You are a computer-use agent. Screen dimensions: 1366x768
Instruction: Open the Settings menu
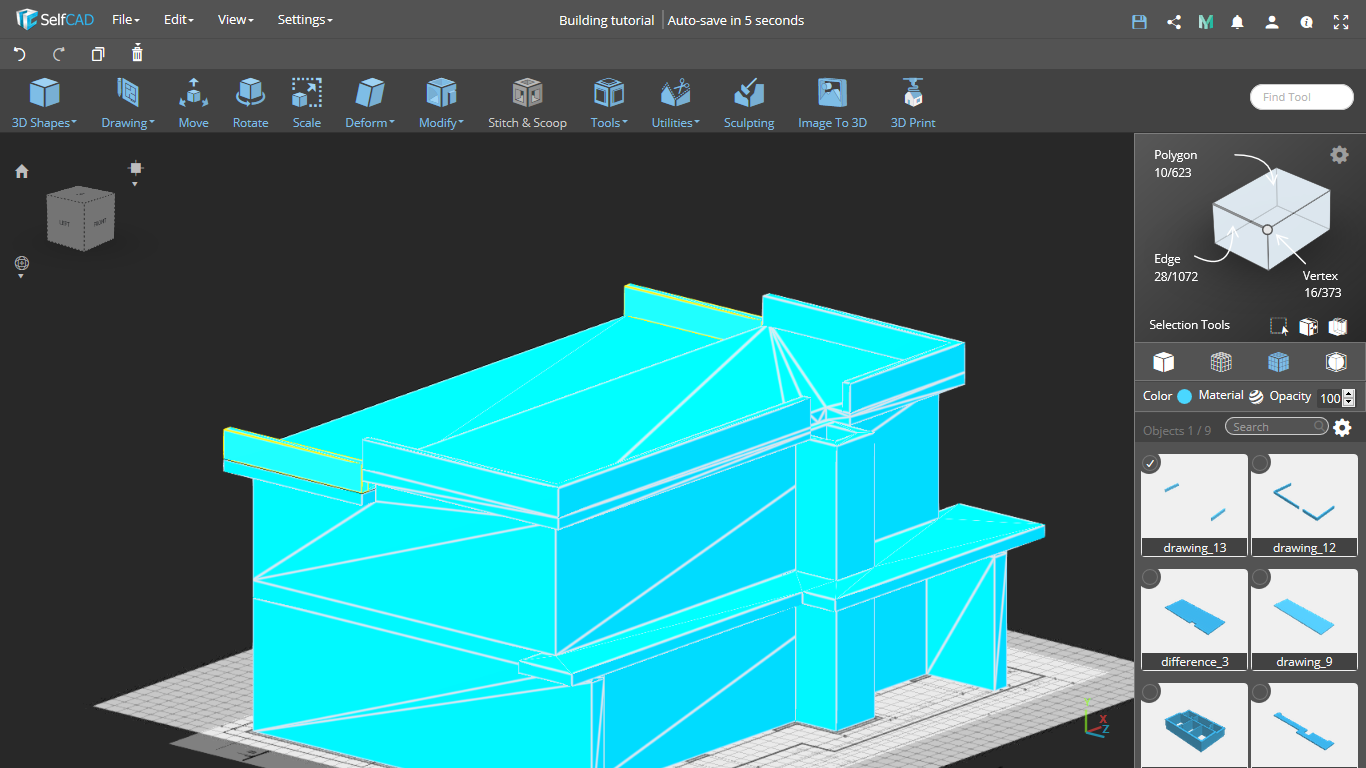point(305,20)
